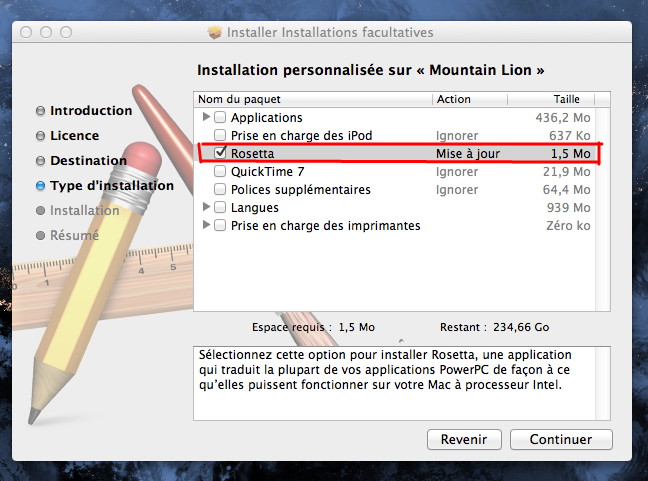Uncheck the Rosetta checkbox
Screen dimensions: 648x481
coord(220,153)
